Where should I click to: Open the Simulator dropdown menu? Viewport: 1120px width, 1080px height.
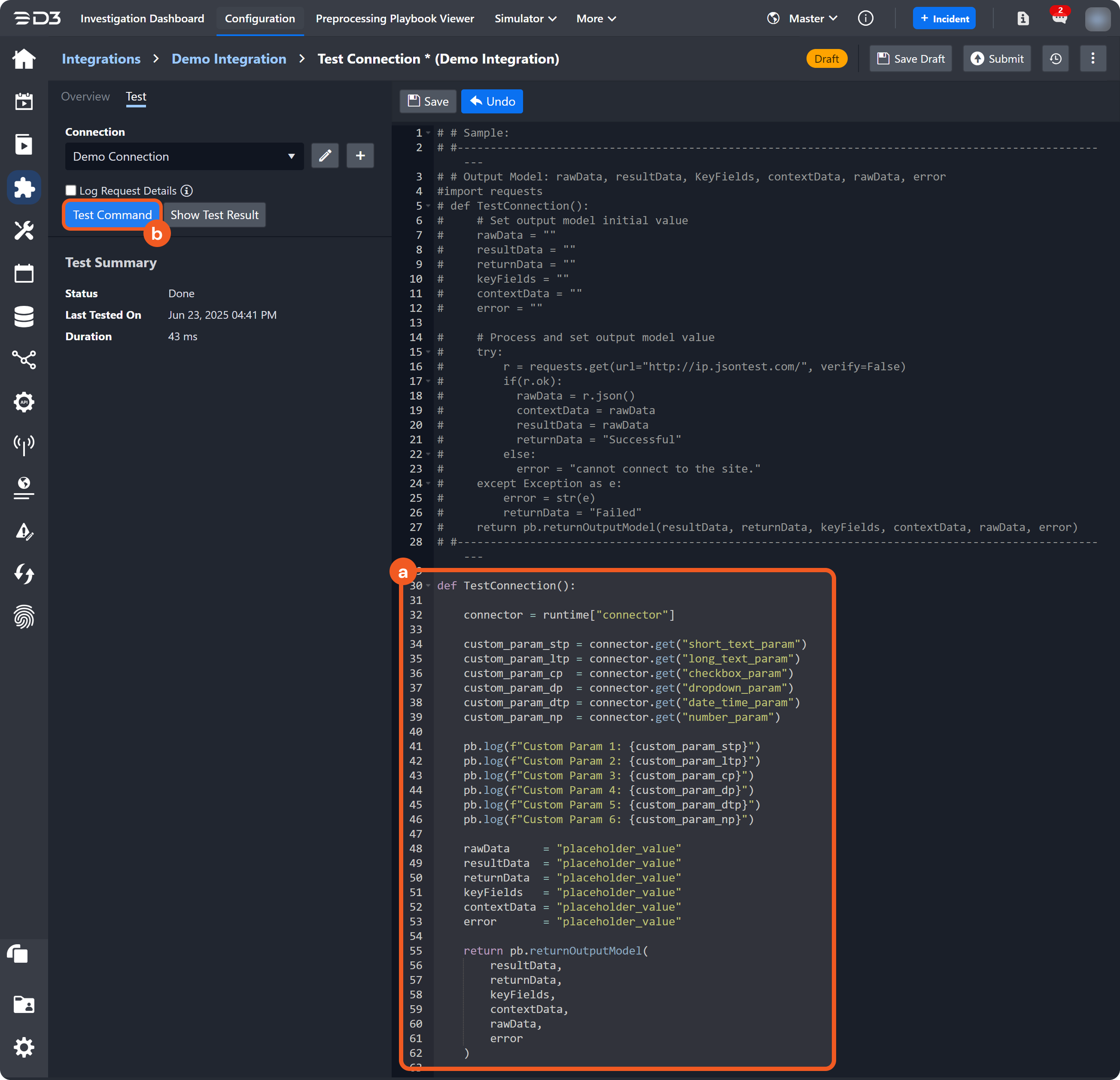525,19
